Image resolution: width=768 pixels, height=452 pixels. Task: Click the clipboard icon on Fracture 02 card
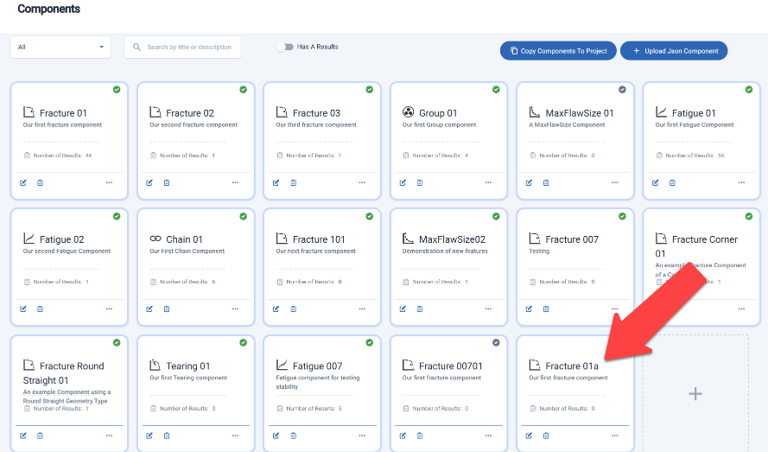coord(167,182)
